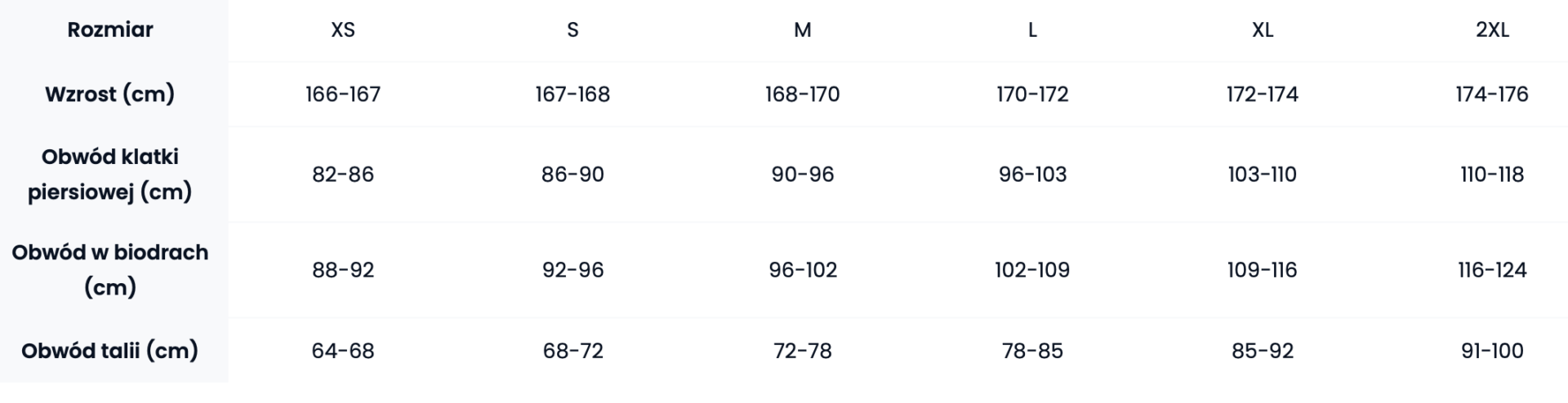Select hip value 116-124

(x=1492, y=270)
